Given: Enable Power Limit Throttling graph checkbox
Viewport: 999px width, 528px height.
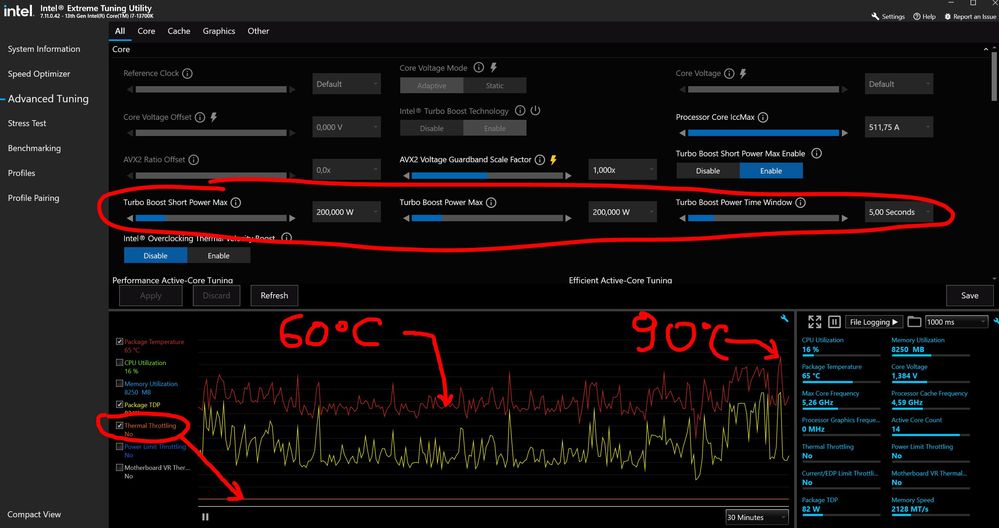Looking at the screenshot, I should 120,446.
